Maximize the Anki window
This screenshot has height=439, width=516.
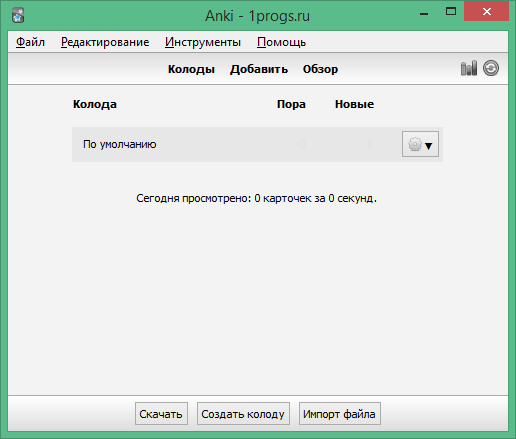coord(451,12)
